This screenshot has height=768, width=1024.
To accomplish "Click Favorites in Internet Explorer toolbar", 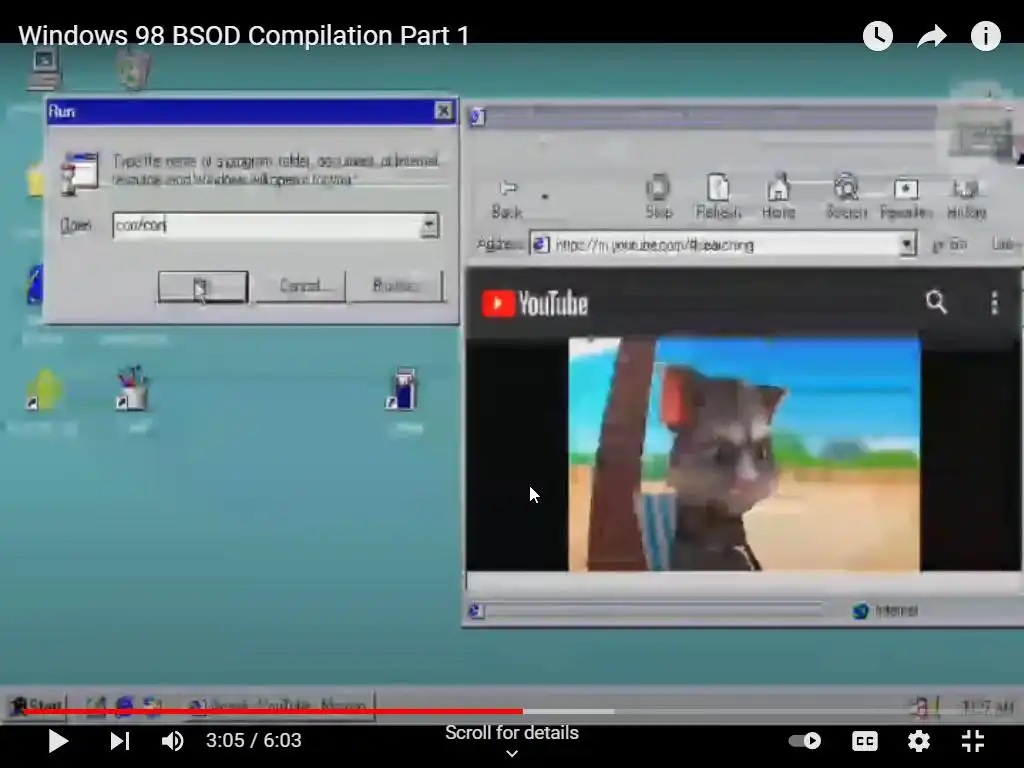I will (906, 197).
